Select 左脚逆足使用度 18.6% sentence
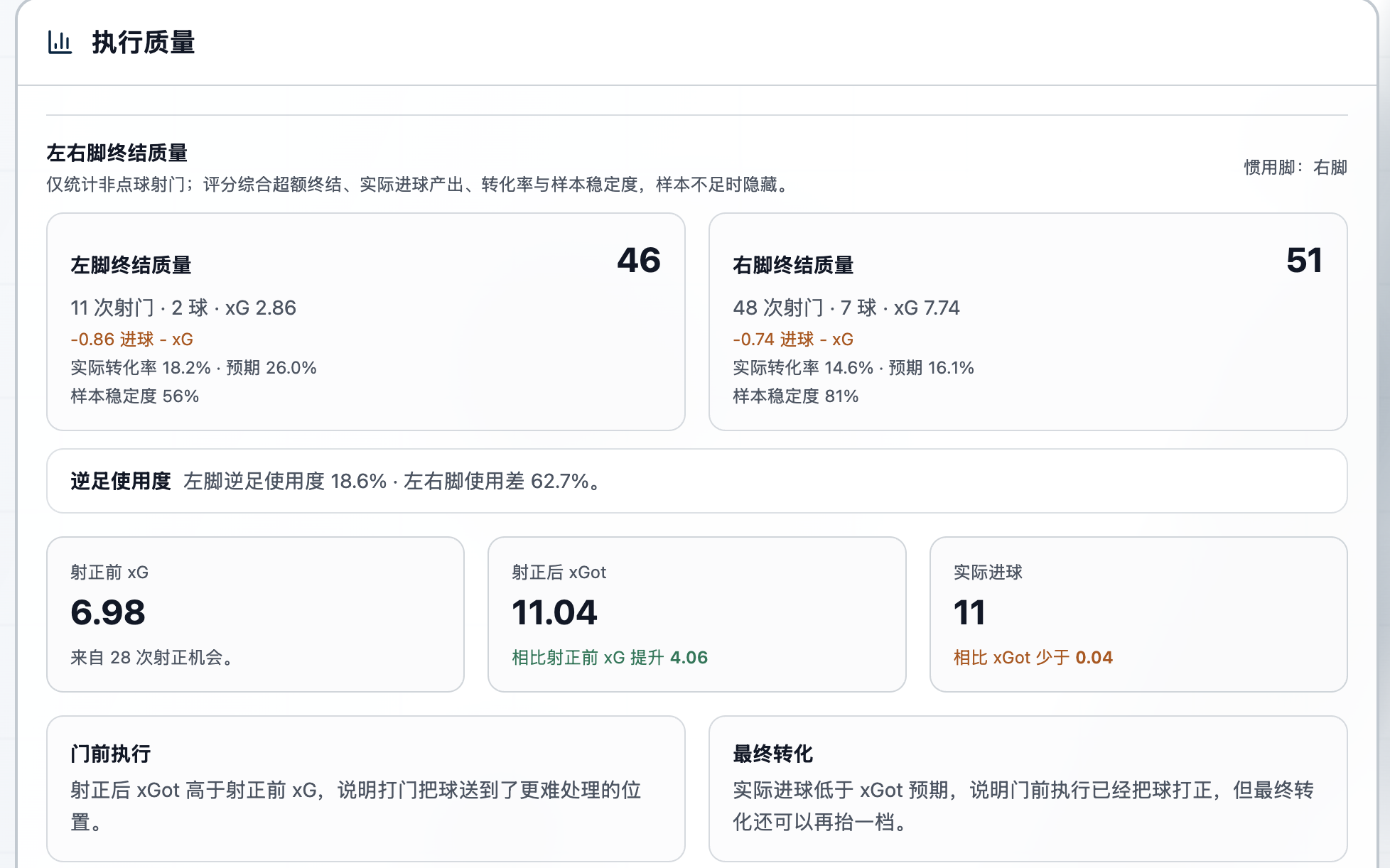The height and width of the screenshot is (868, 1390). pyautogui.click(x=394, y=481)
